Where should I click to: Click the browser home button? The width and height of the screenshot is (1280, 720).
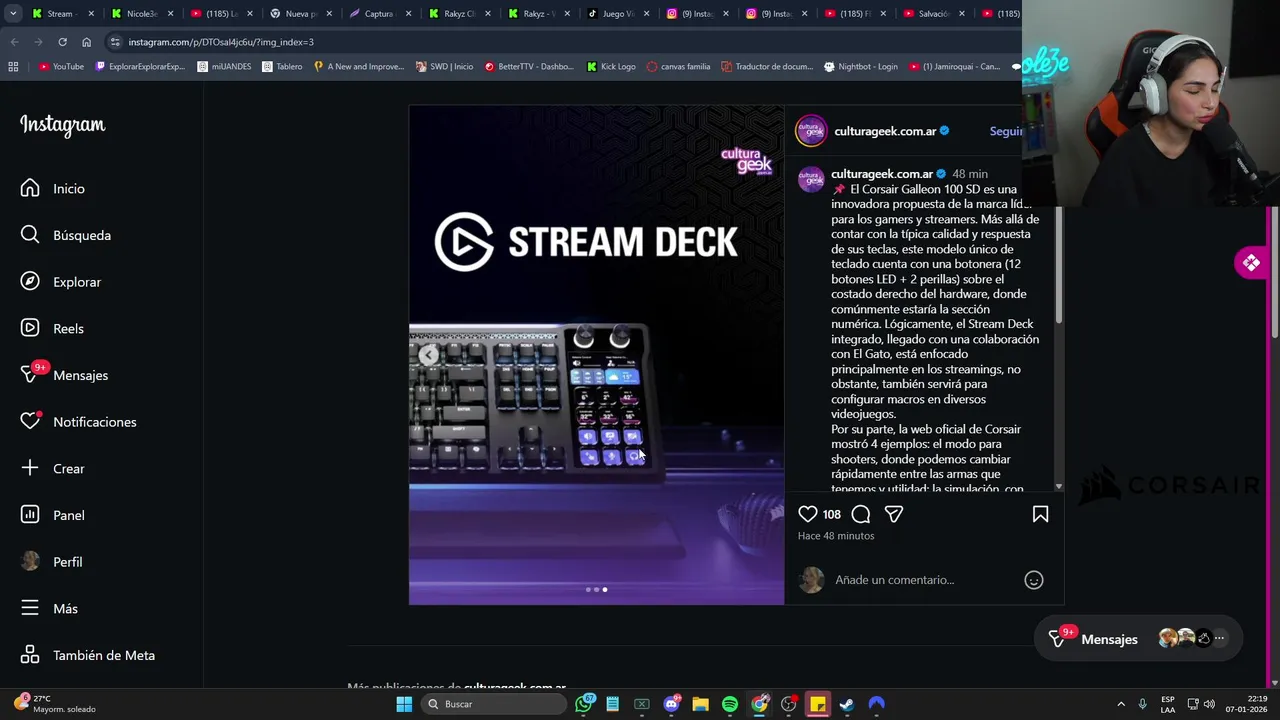click(86, 42)
